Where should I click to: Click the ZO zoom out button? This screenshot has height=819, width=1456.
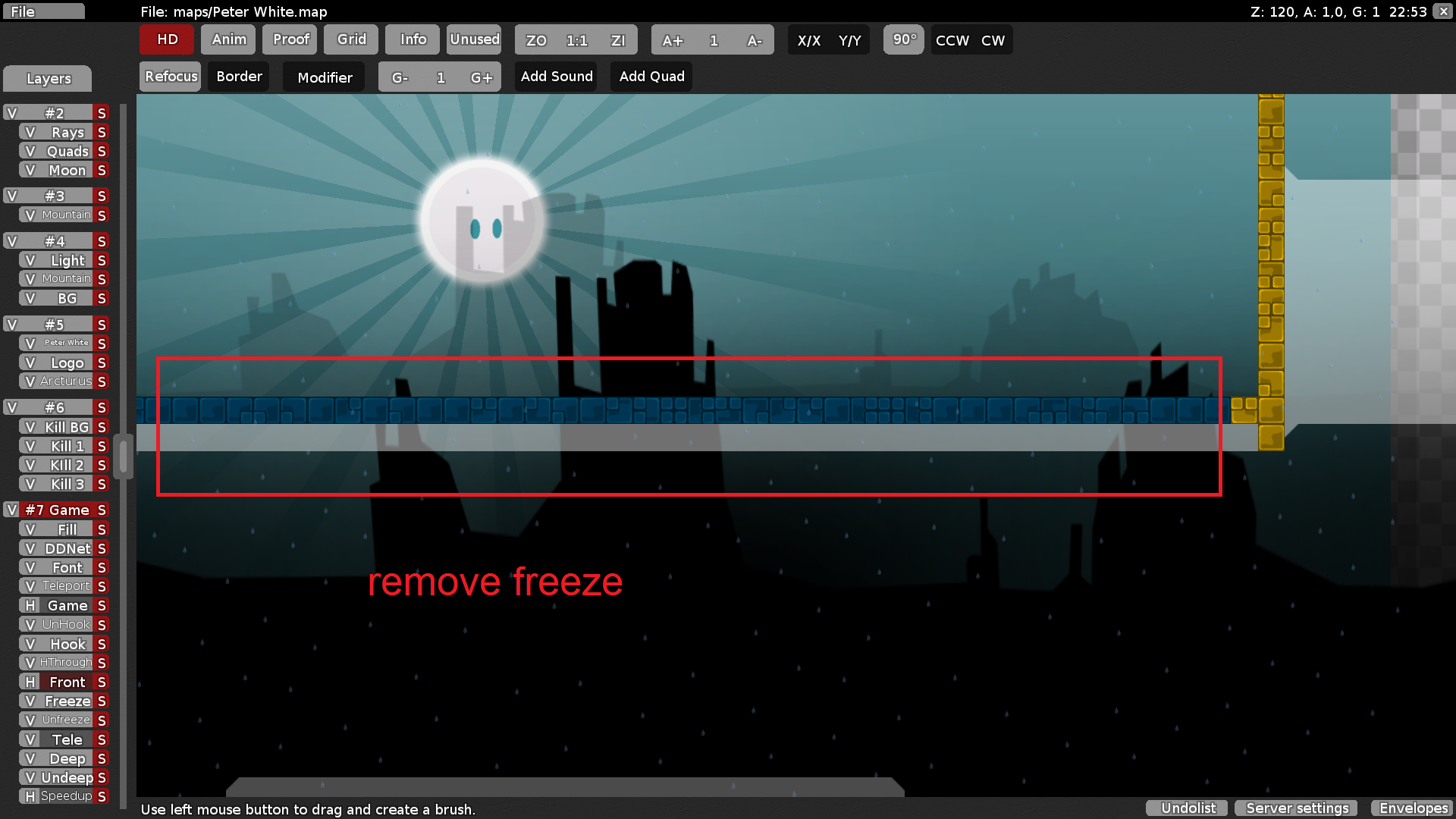click(x=536, y=40)
